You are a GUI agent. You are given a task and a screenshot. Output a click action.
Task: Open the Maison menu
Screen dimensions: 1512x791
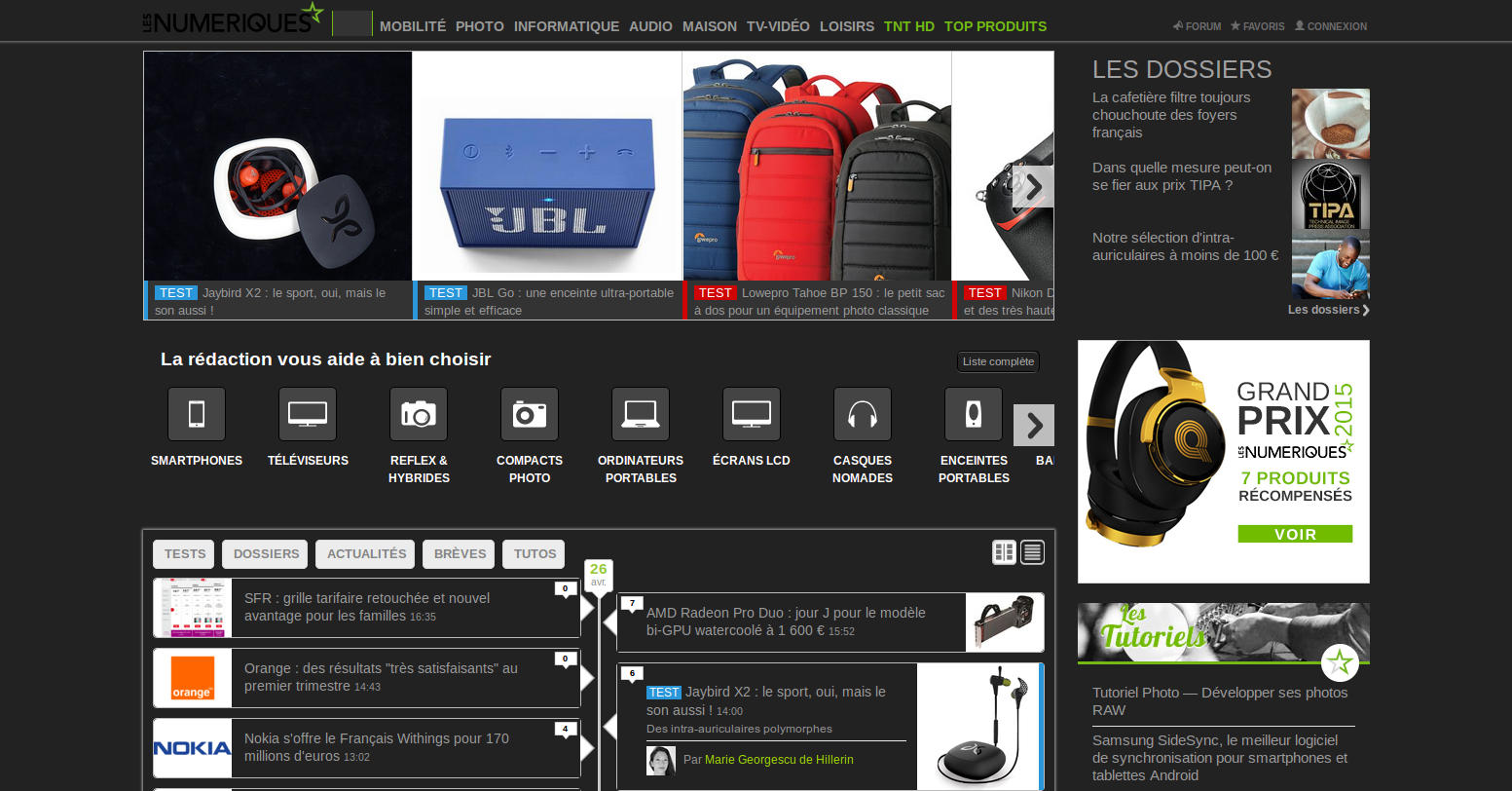click(710, 26)
